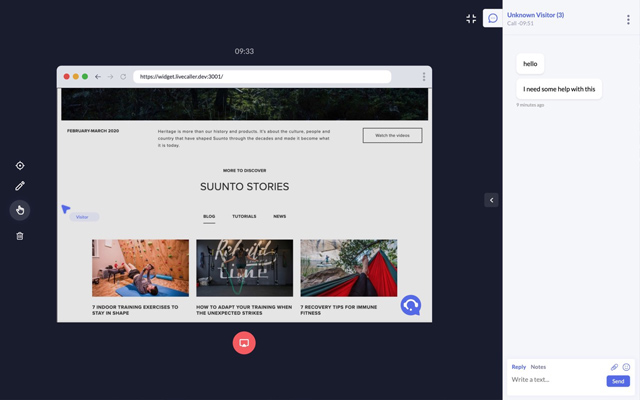Screen dimensions: 640x400
Task: Select the BLOG tab
Action: [x=209, y=216]
